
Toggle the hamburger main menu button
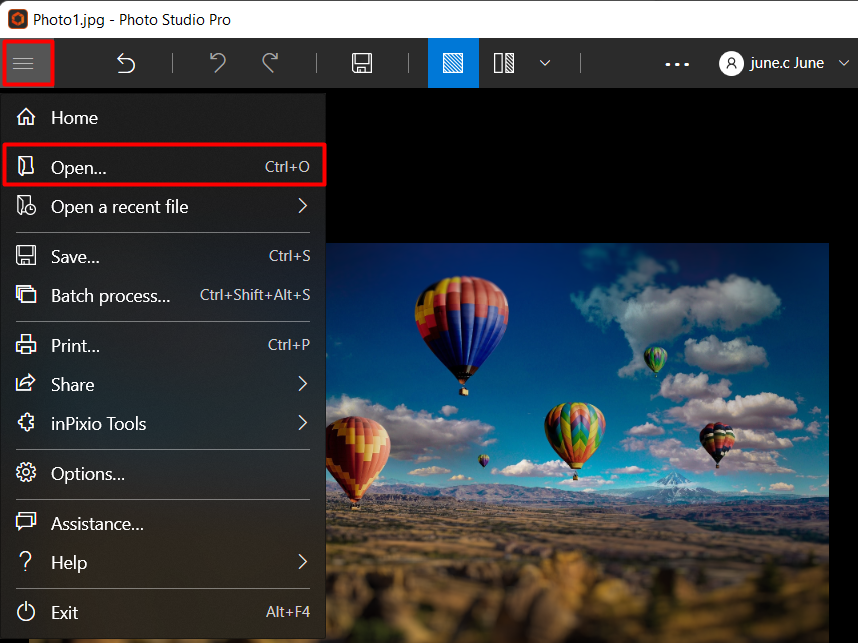pos(28,63)
